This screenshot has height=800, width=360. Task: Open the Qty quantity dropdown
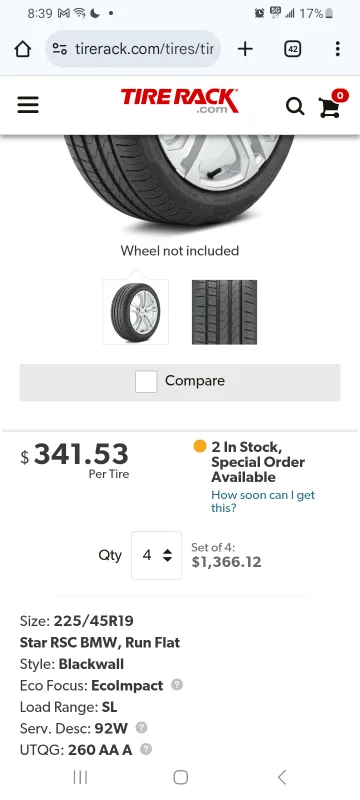coord(157,555)
